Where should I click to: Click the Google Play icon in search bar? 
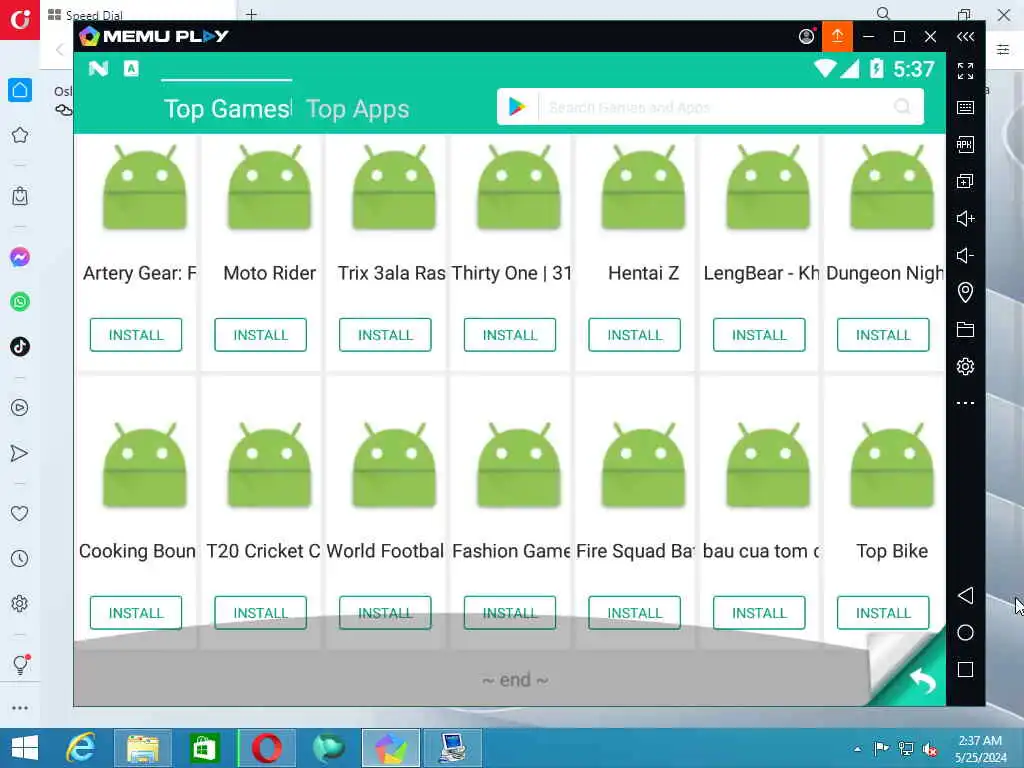(517, 106)
